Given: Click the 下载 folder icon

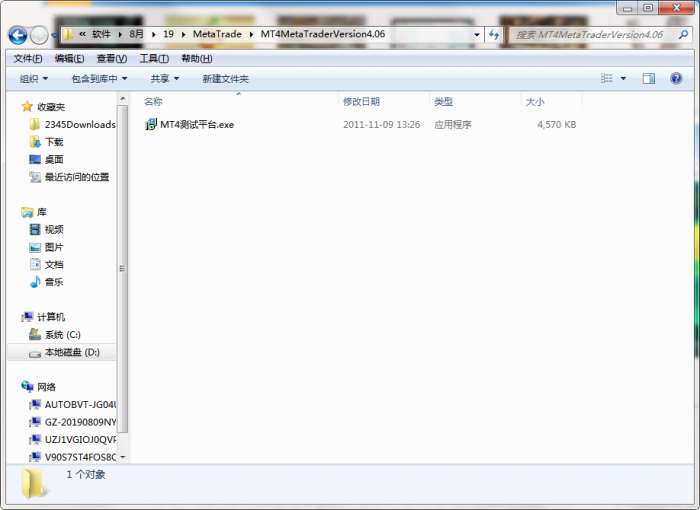Looking at the screenshot, I should click(35, 142).
